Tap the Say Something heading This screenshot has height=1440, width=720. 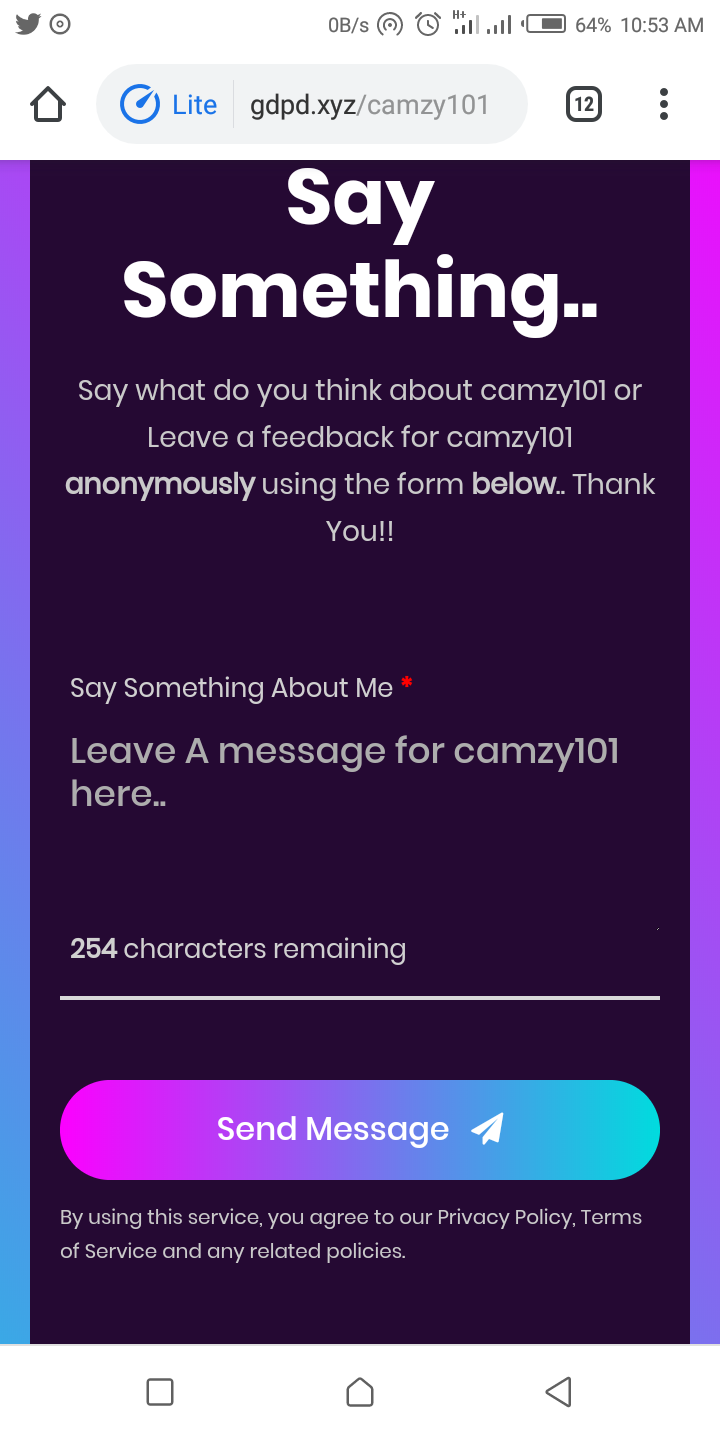pos(360,245)
